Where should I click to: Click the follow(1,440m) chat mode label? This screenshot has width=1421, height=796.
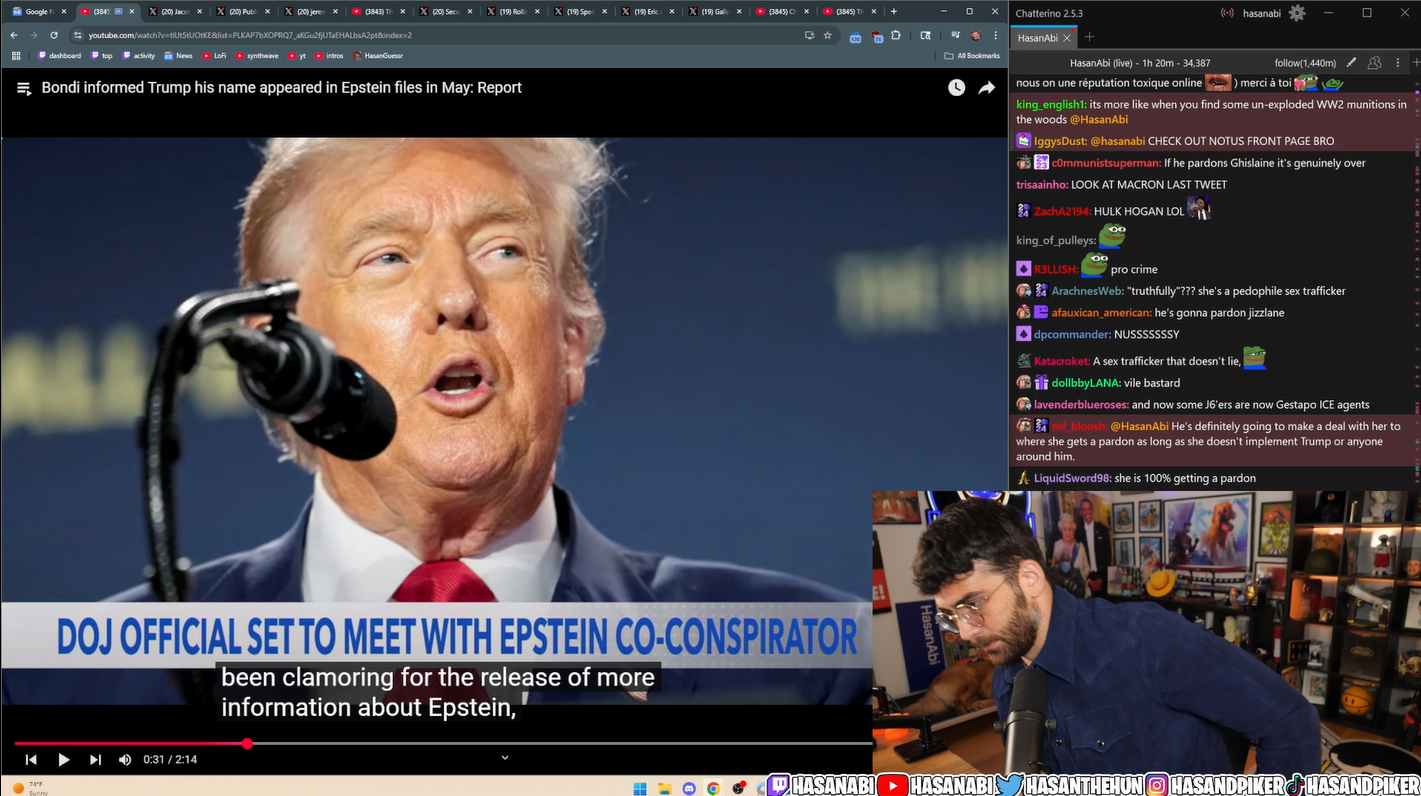point(1305,63)
